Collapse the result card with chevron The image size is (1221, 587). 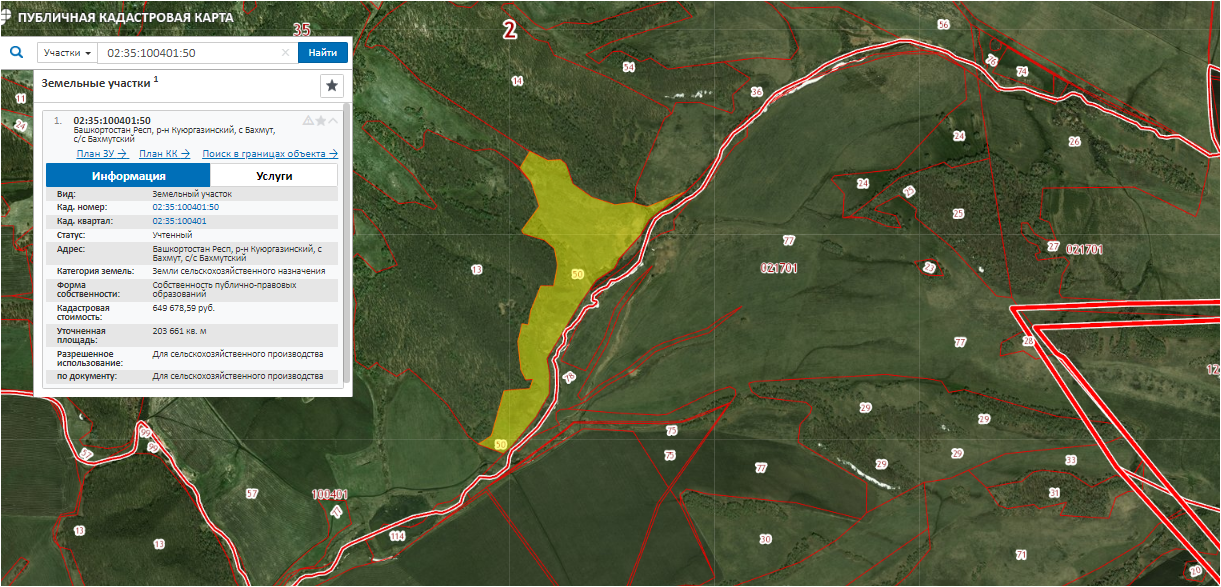[333, 120]
